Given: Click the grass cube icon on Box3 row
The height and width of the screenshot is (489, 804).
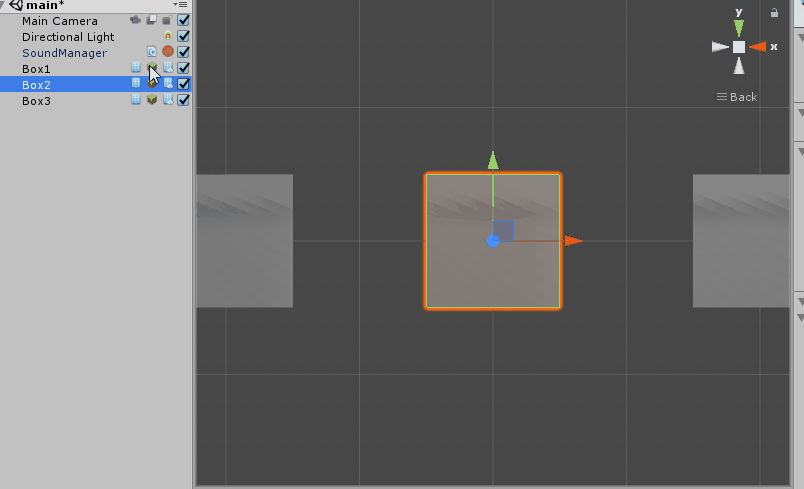Looking at the screenshot, I should (x=152, y=99).
